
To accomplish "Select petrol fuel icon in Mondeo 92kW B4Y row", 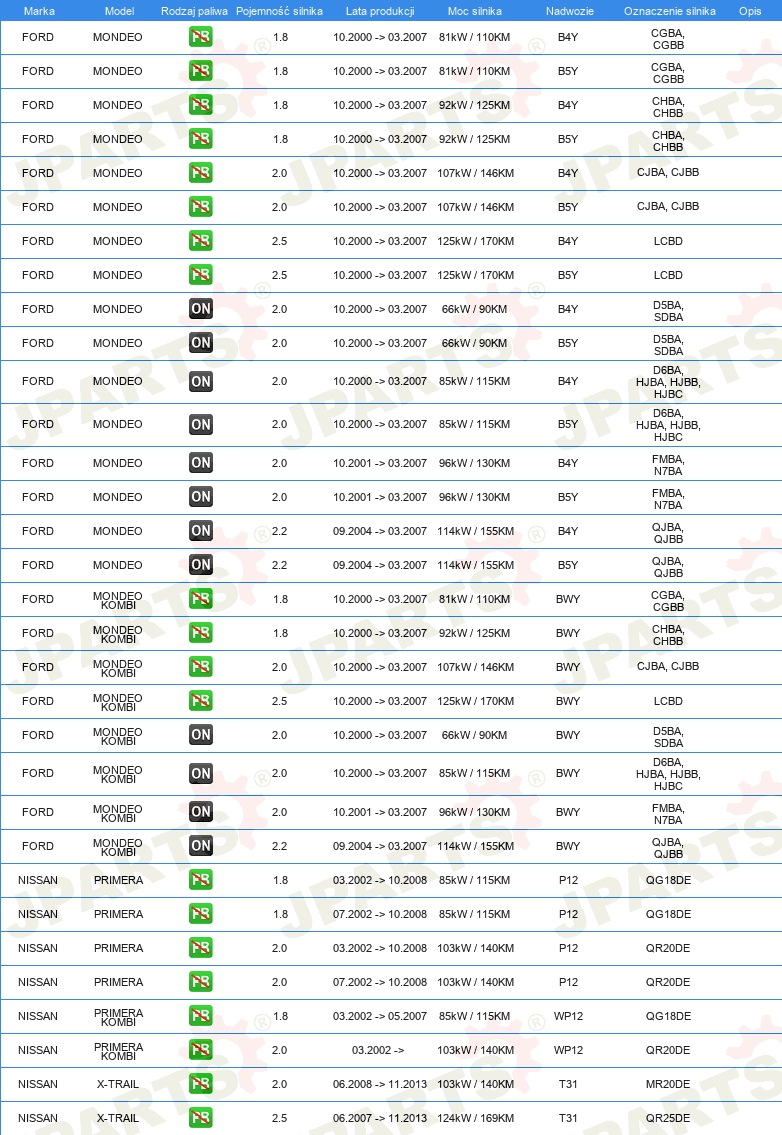I will (x=201, y=105).
